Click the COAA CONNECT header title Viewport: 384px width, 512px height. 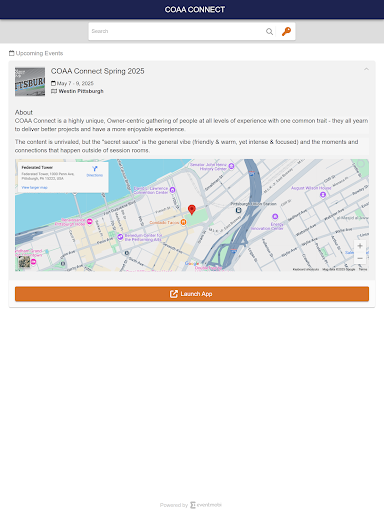pos(195,10)
